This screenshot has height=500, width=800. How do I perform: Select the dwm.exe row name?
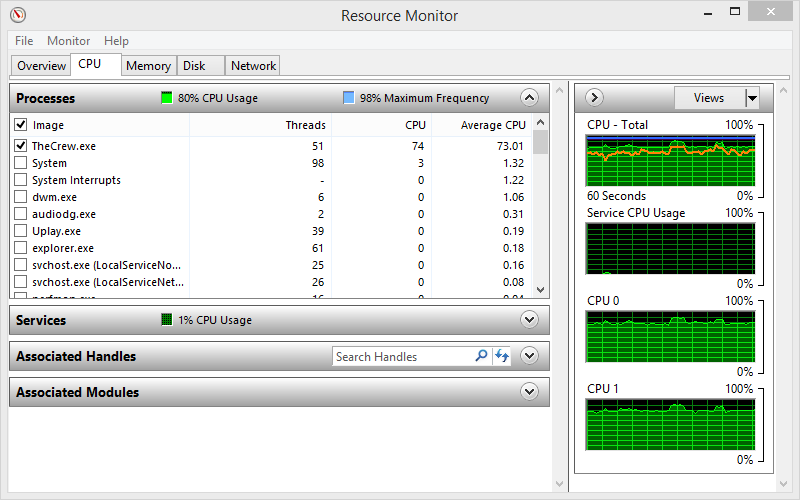[x=54, y=197]
